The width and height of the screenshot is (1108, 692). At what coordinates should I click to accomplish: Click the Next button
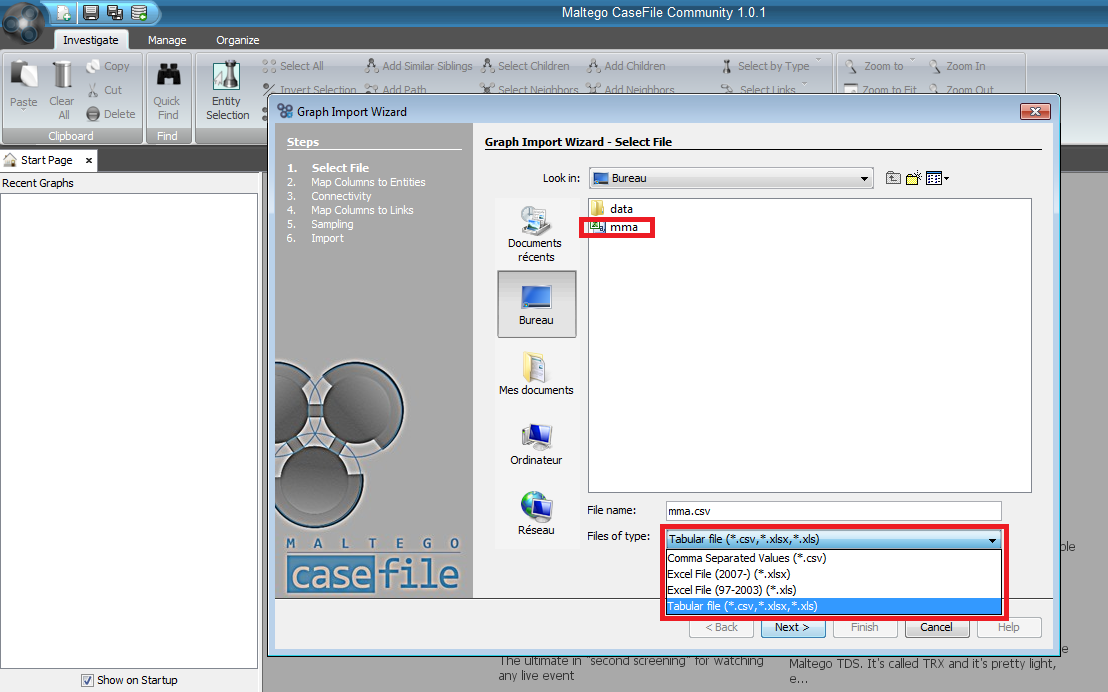[793, 628]
